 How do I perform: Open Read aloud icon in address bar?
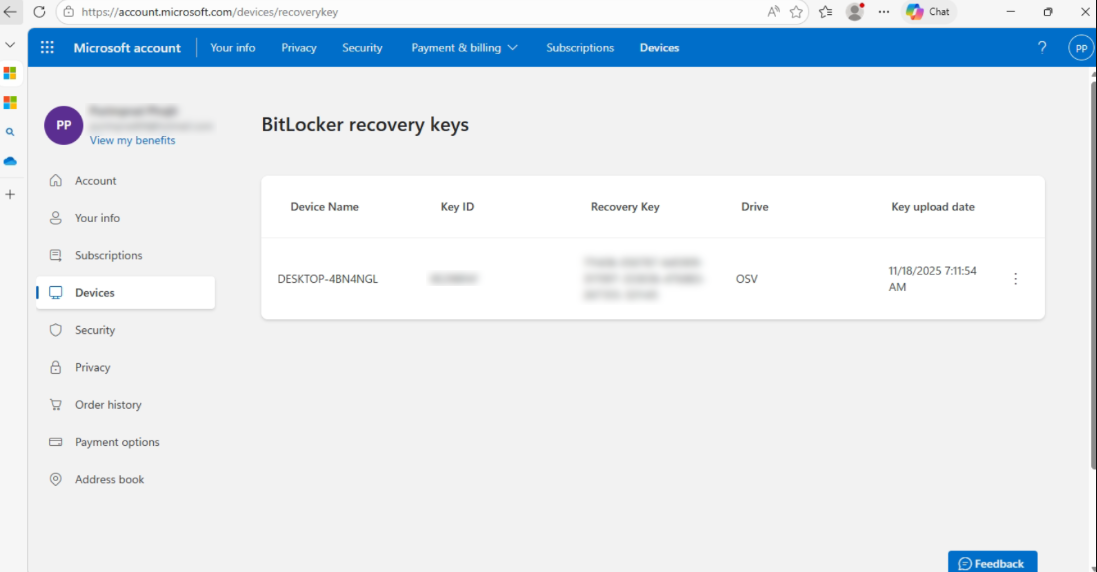[x=773, y=12]
